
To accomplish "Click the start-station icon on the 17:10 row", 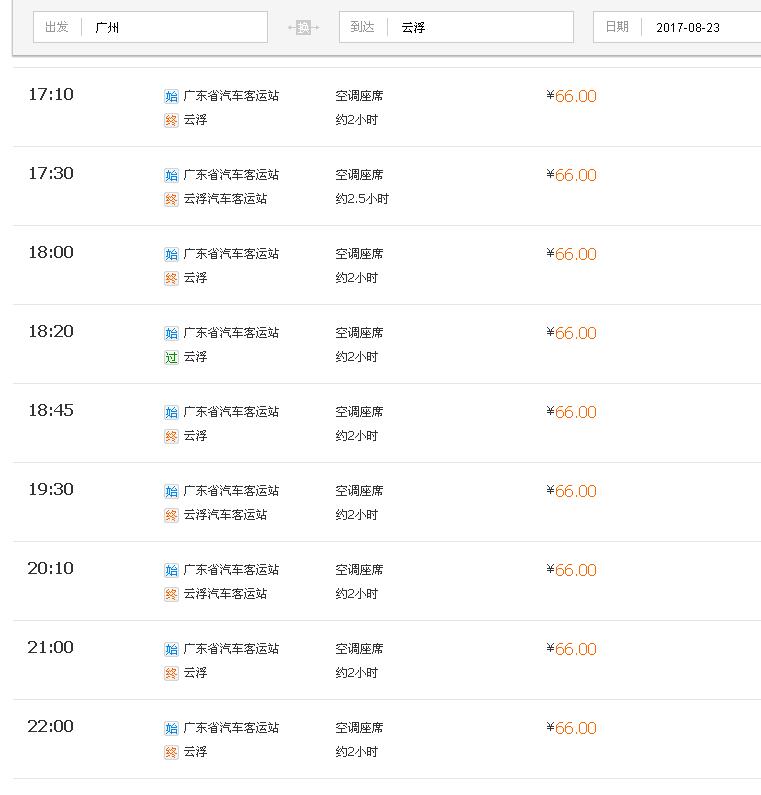I will [x=171, y=96].
